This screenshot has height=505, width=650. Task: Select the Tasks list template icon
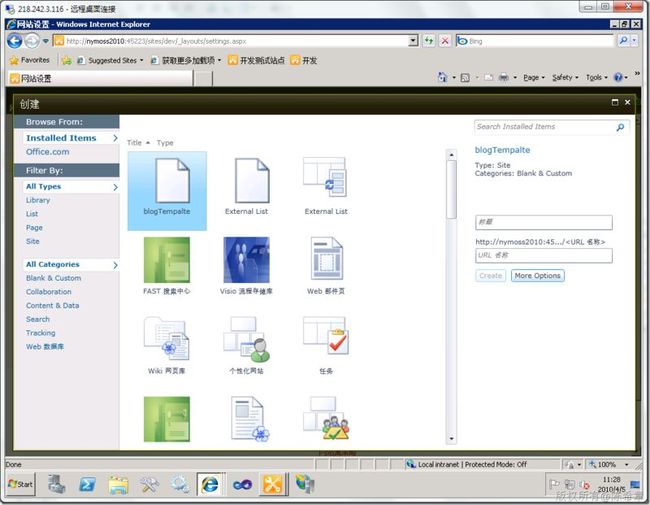click(326, 336)
